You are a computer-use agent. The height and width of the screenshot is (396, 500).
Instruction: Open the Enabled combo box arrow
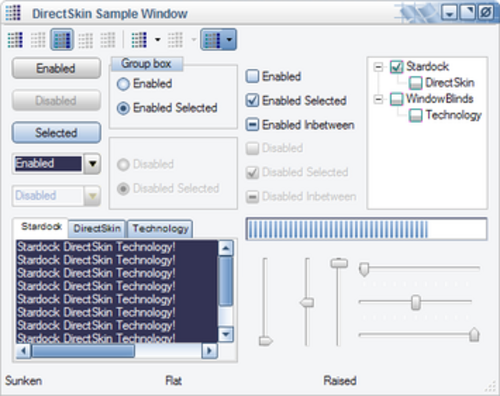(x=92, y=164)
